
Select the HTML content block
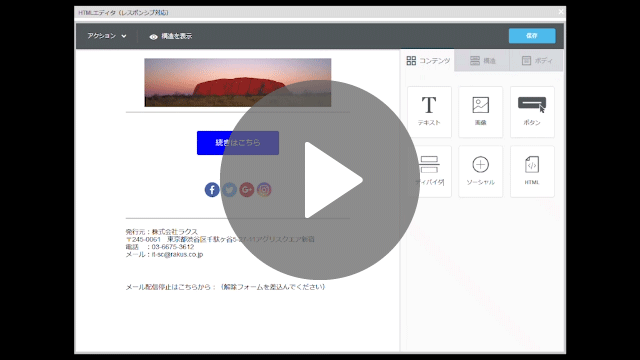point(532,171)
